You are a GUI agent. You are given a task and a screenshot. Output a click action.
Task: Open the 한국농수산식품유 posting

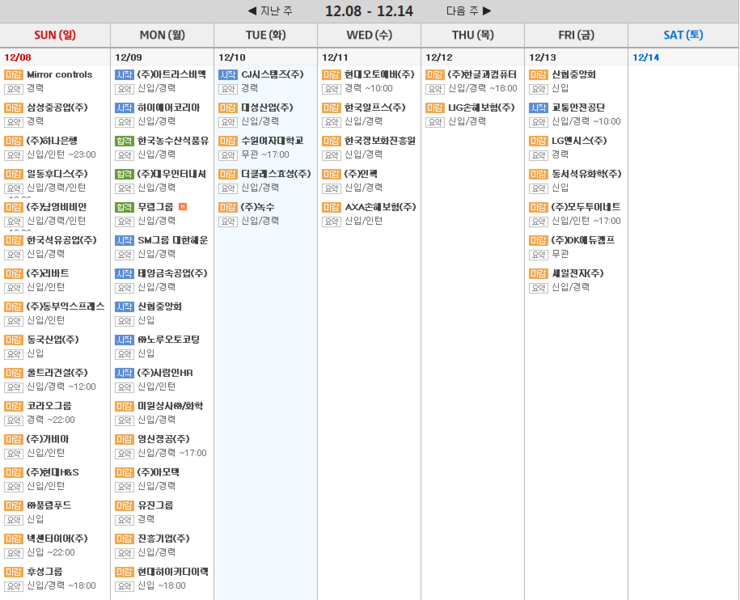173,141
